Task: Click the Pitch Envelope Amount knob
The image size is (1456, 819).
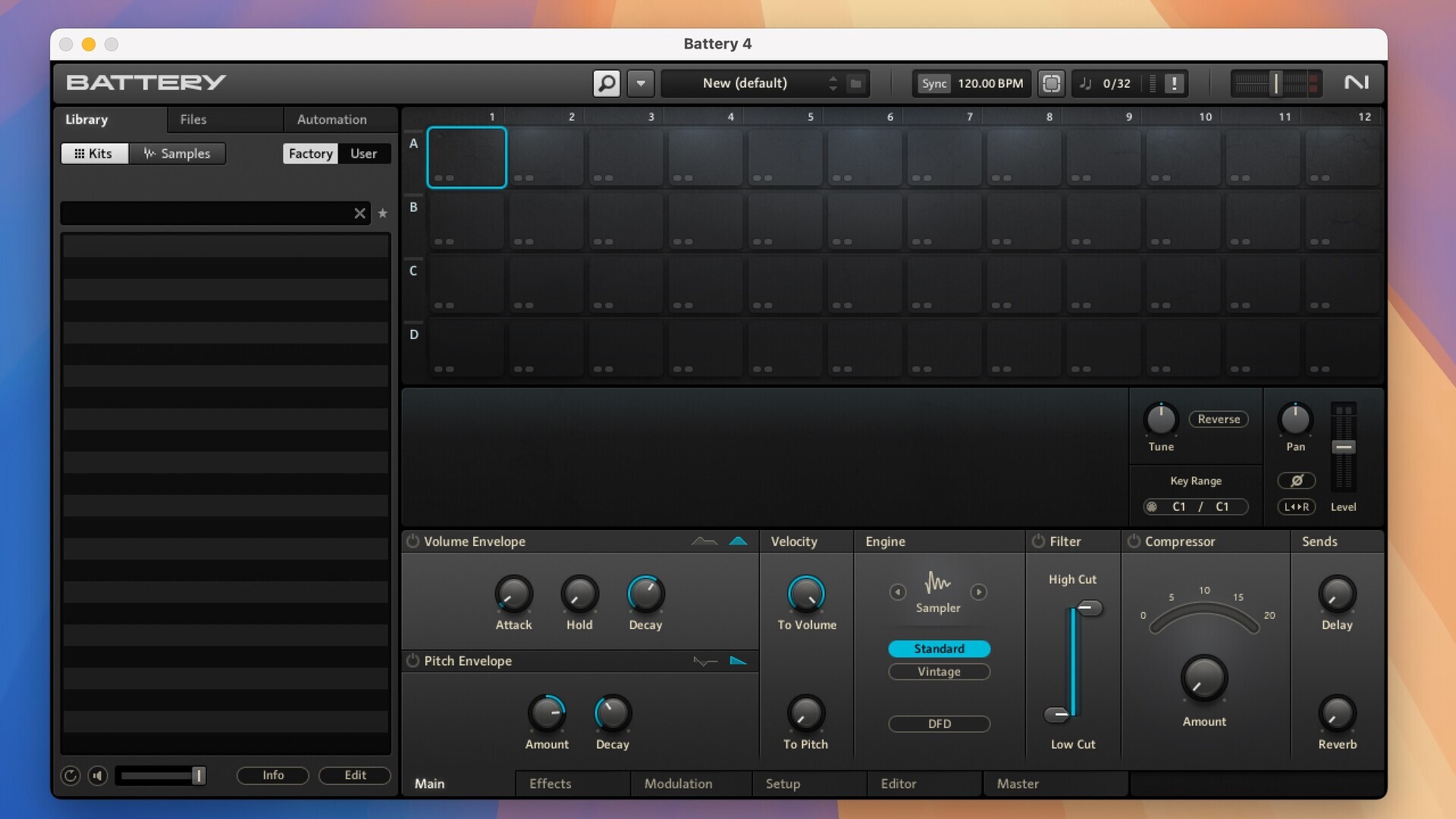Action: coord(547,714)
